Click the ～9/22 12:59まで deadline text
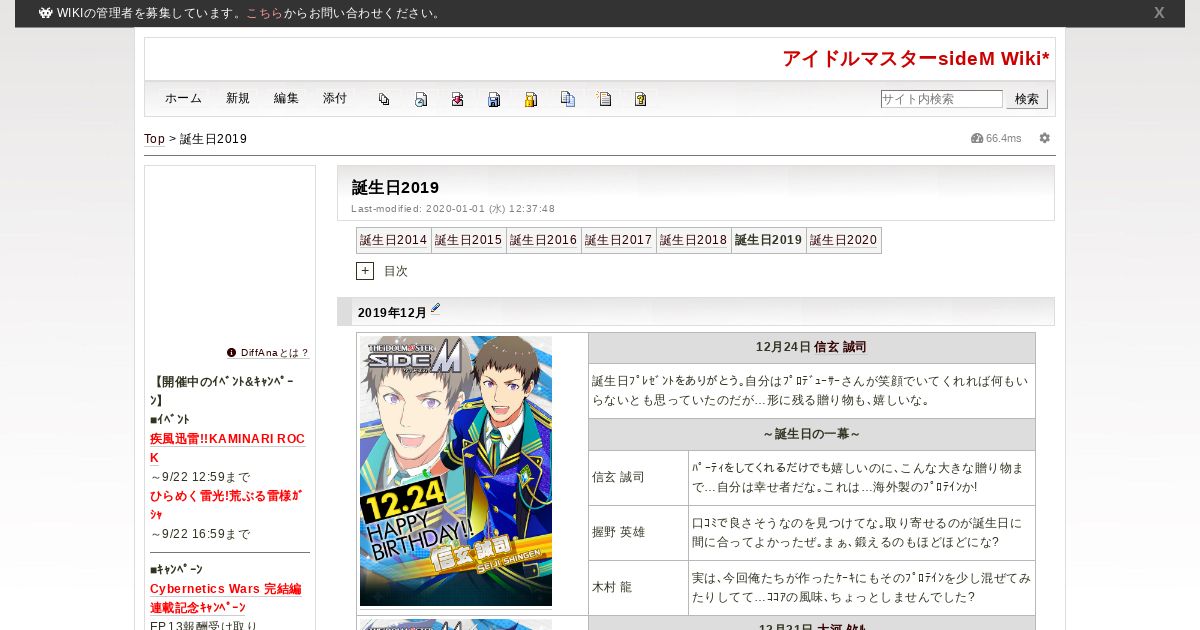Viewport: 1200px width, 630px height. tap(200, 477)
